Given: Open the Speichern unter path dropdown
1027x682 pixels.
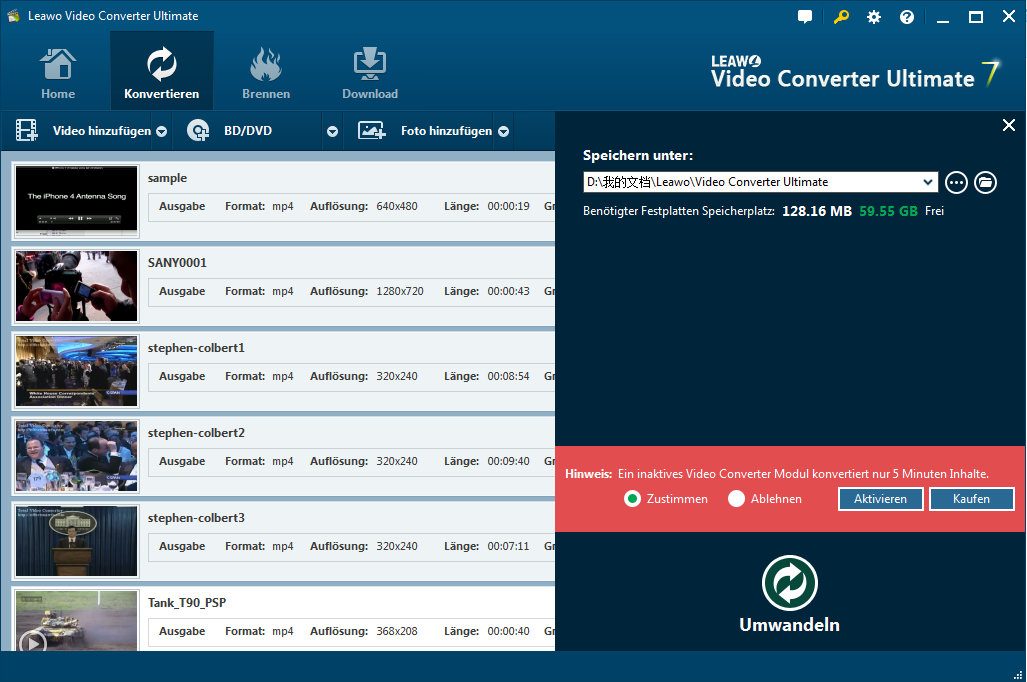Looking at the screenshot, I should 928,182.
